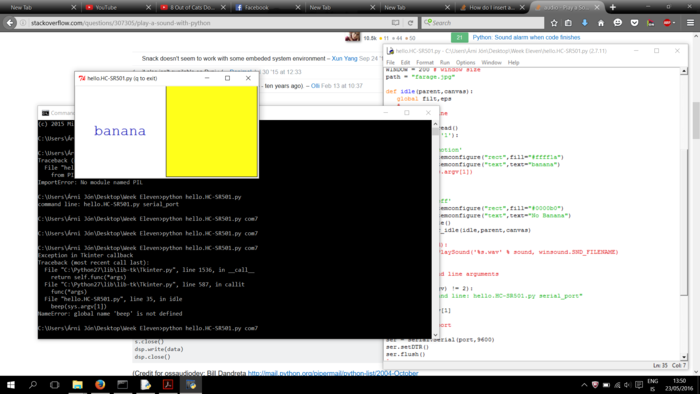Close the hello.HC-SR501.py Tk window
700x394 pixels.
click(x=248, y=78)
